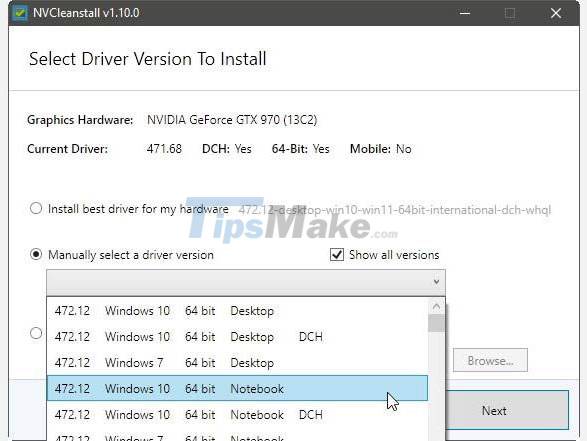The width and height of the screenshot is (587, 441).
Task: Click the 'Select Driver Version To Install' heading
Action: (x=147, y=59)
